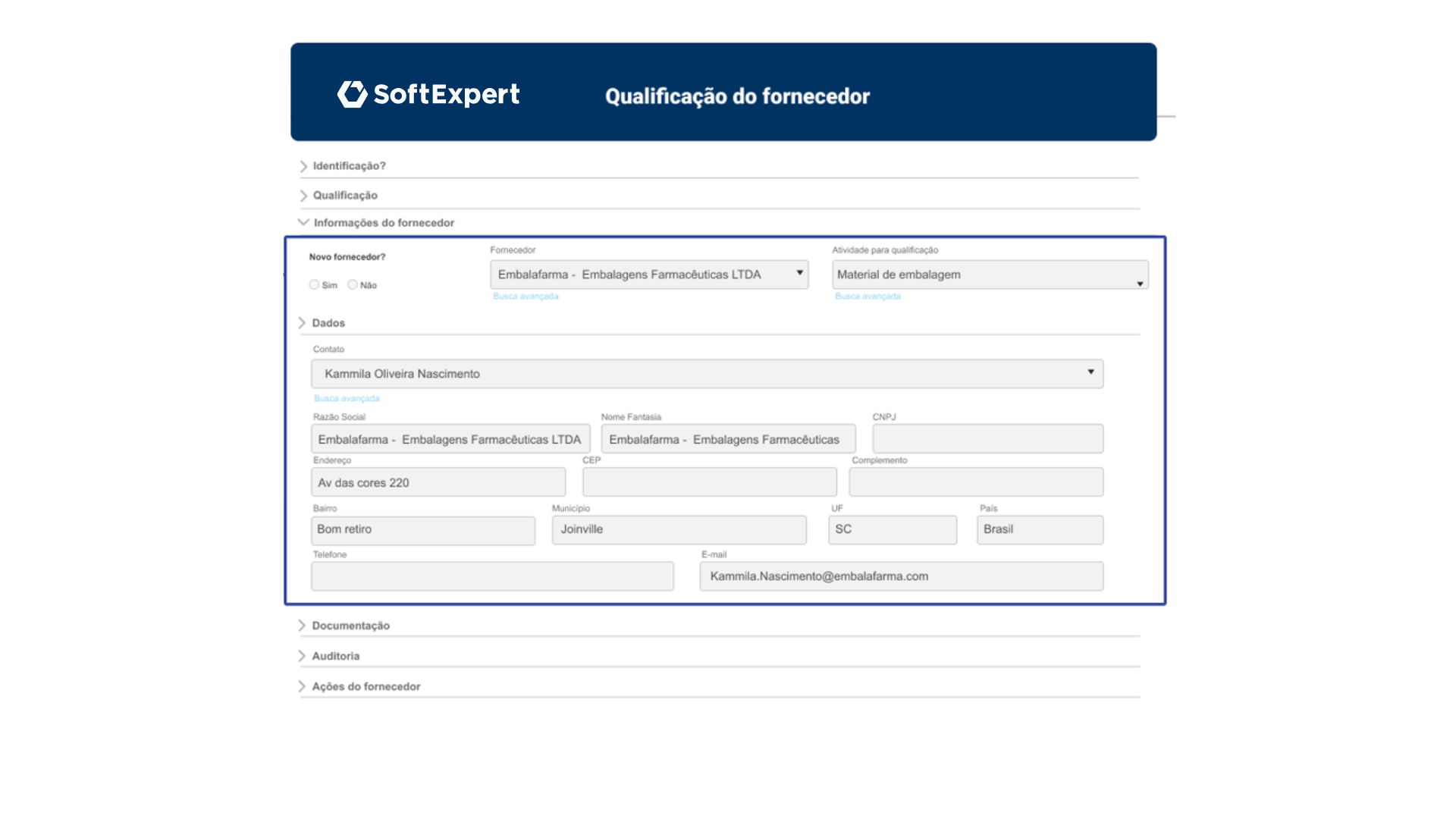
Task: Click the SoftExpert logo
Action: click(428, 94)
